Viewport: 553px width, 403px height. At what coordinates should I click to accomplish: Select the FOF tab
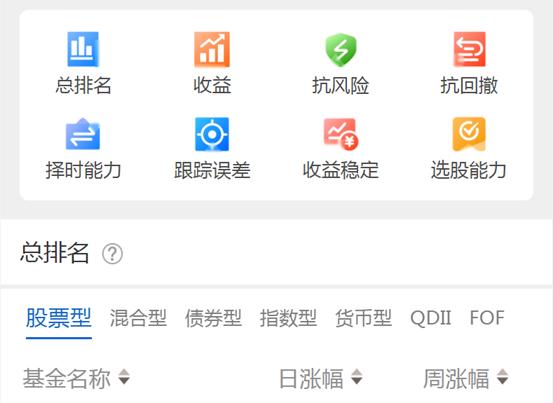pyautogui.click(x=487, y=318)
